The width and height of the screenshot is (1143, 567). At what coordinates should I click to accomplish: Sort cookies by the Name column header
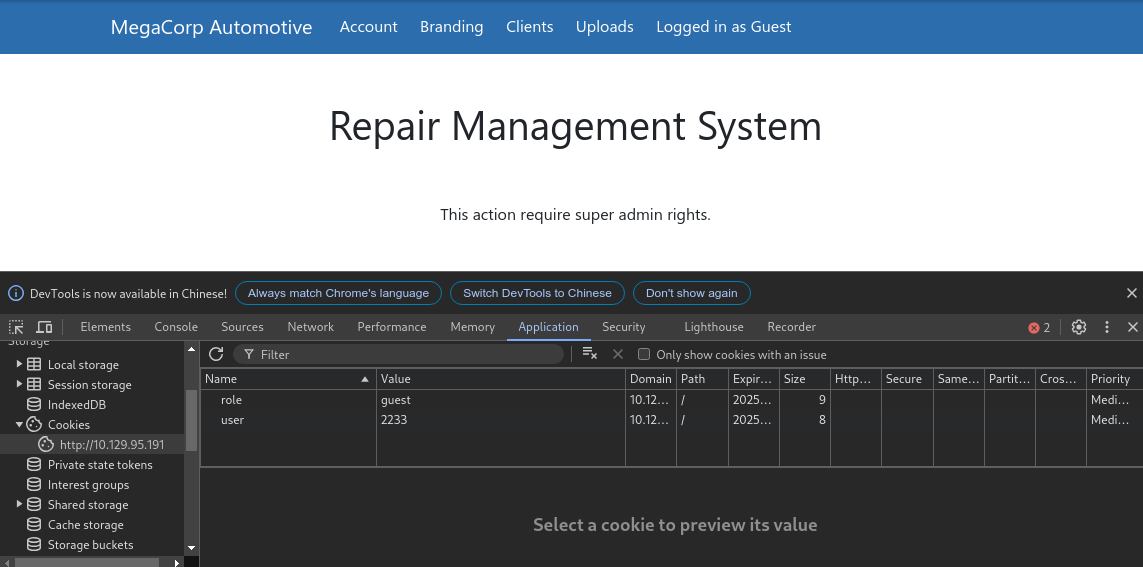coord(280,379)
